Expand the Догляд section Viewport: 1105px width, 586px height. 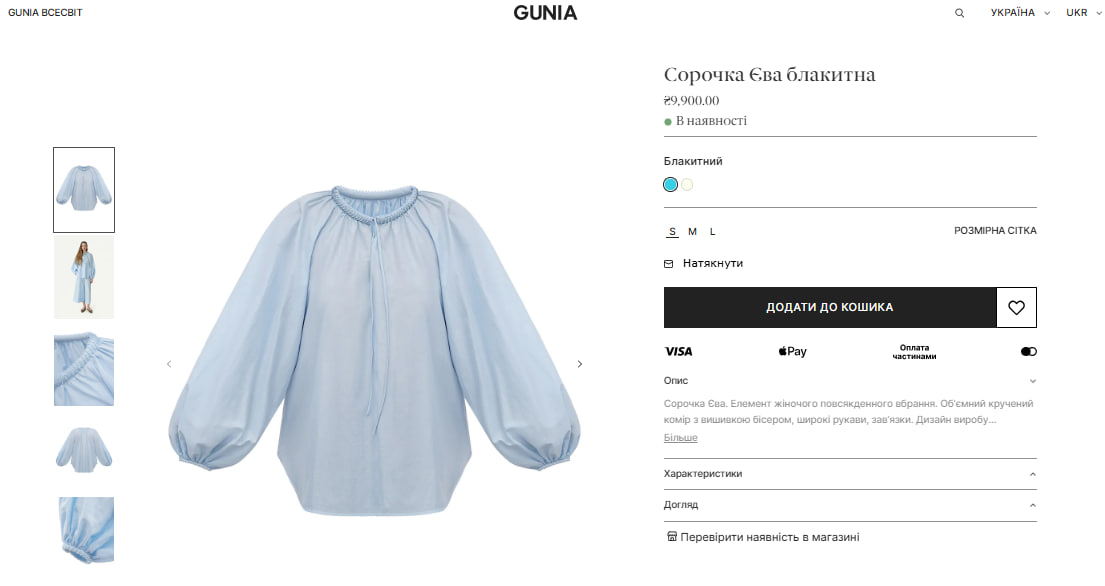850,505
